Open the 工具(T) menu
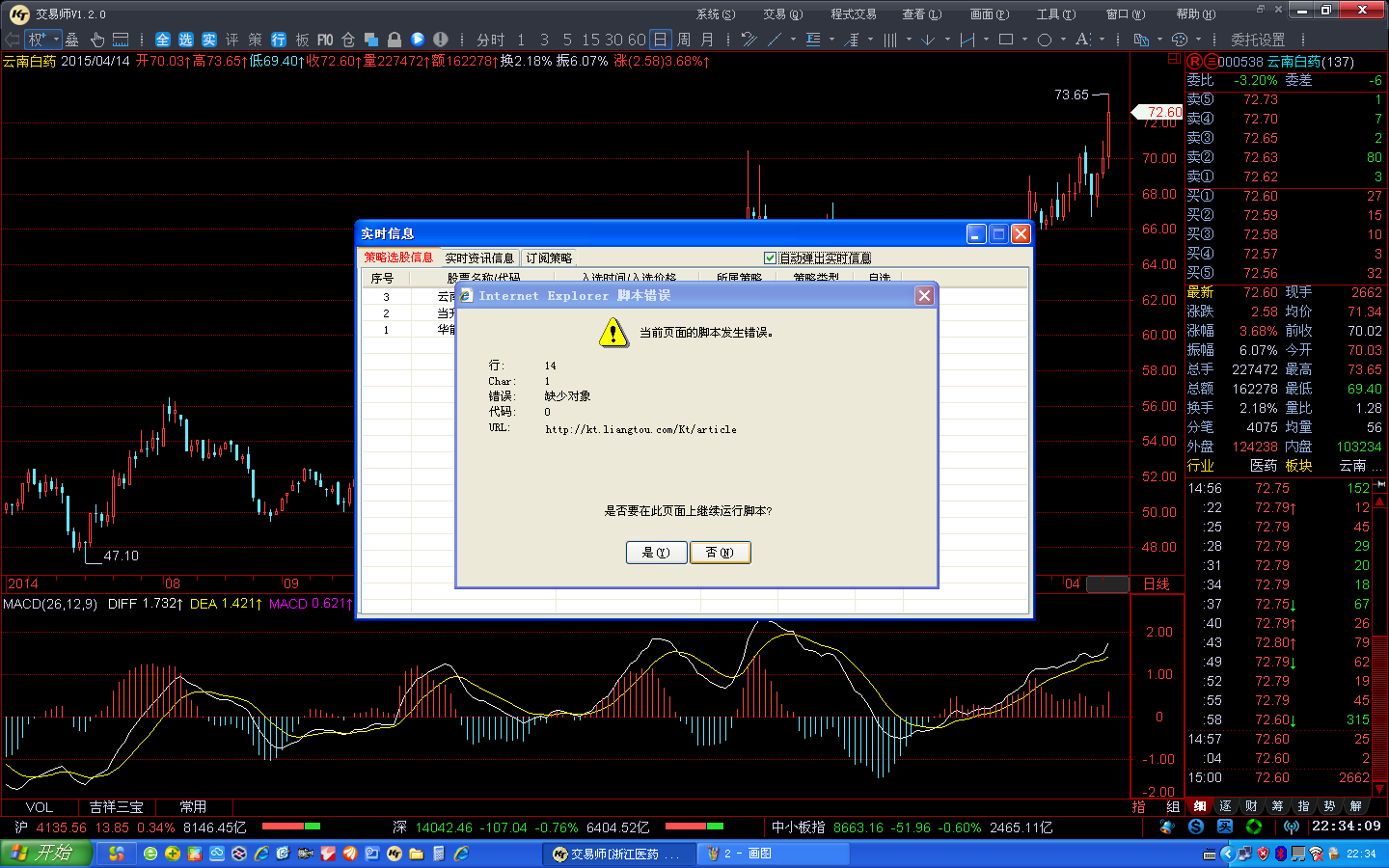1389x868 pixels. [x=1055, y=14]
